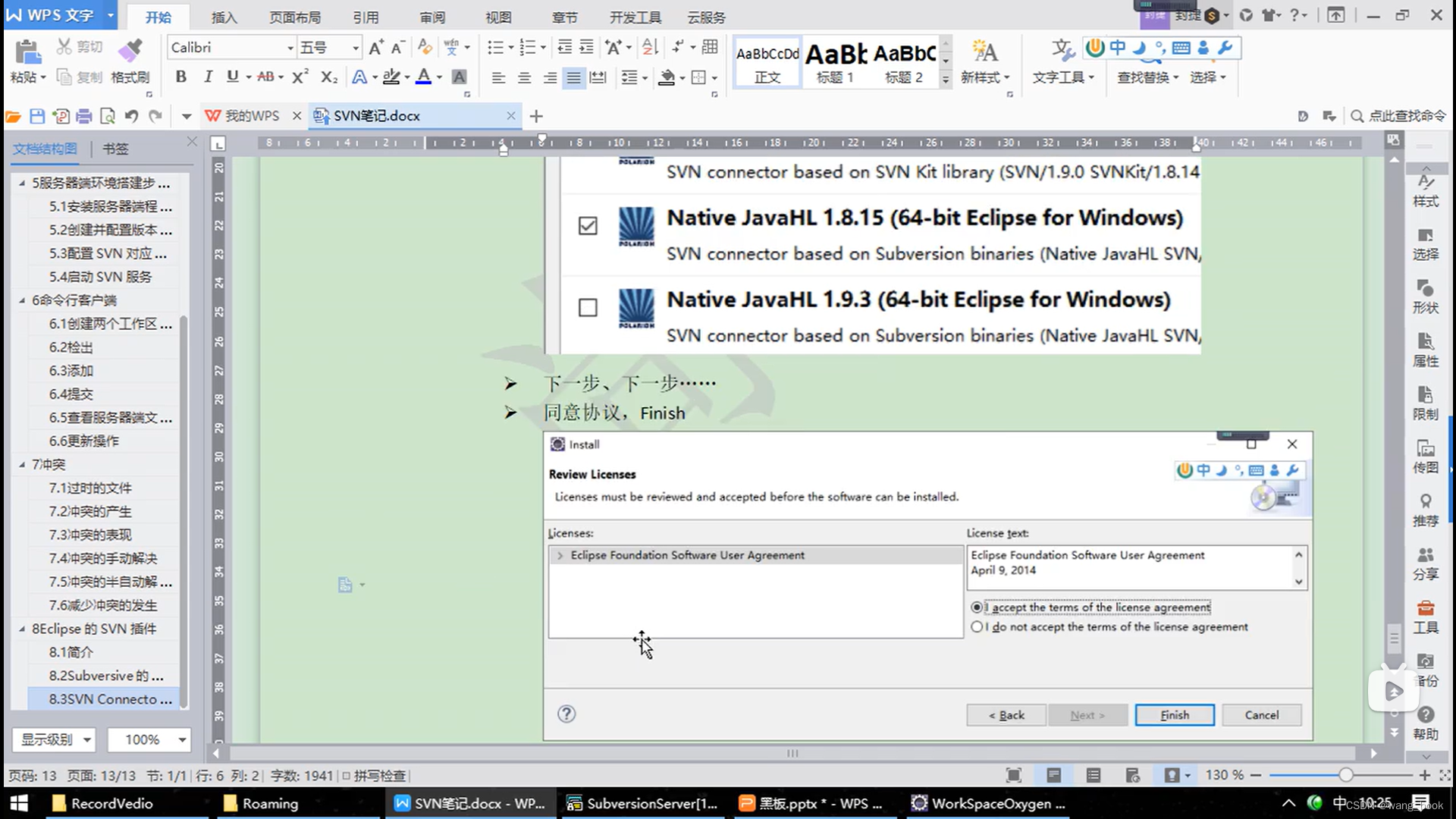Open the 审阅 ribbon tab
Image resolution: width=1456 pixels, height=819 pixels.
click(432, 17)
